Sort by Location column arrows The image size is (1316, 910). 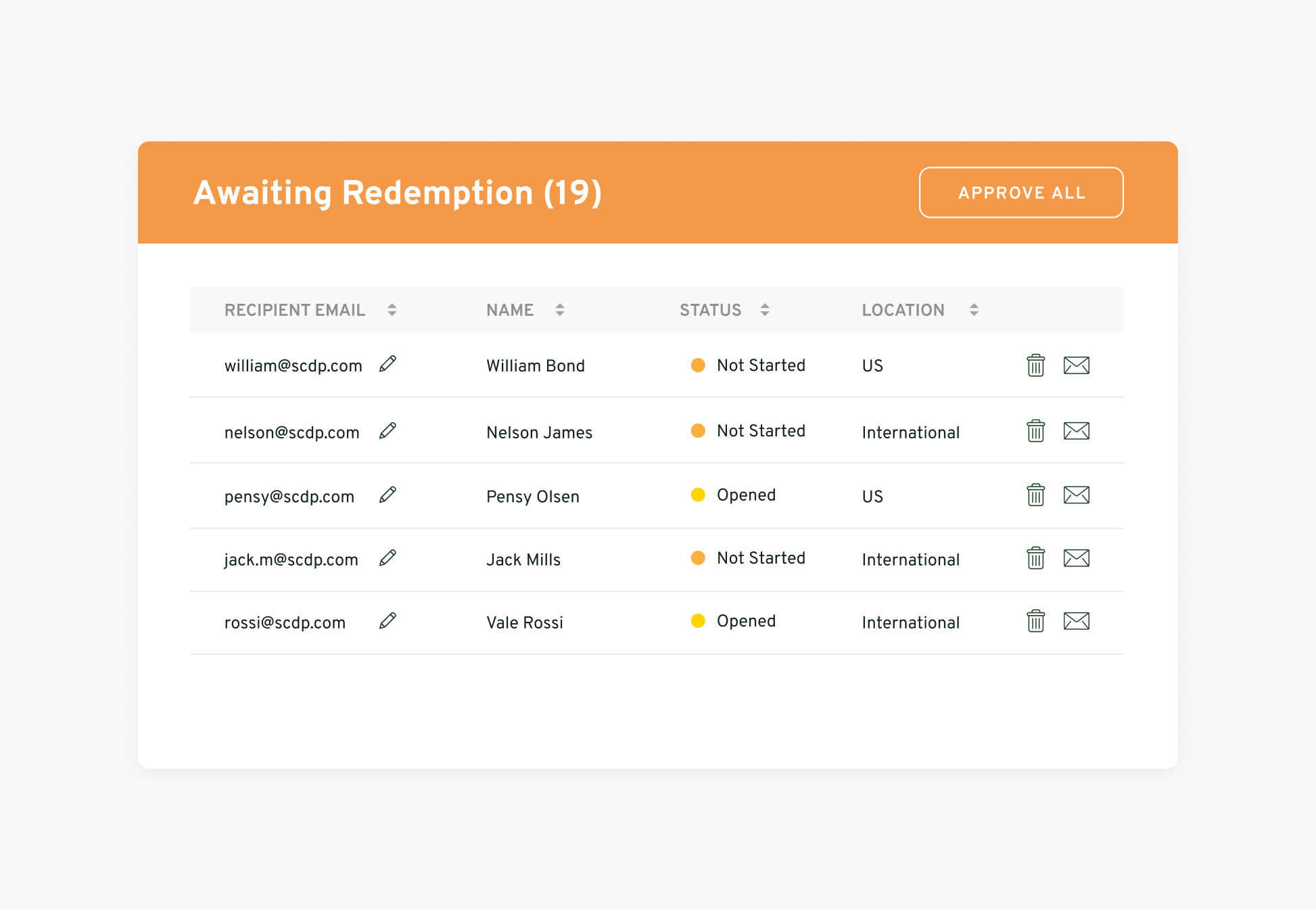pyautogui.click(x=973, y=310)
